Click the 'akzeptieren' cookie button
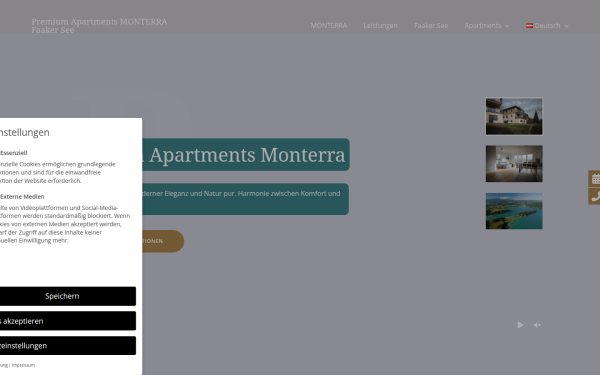Image resolution: width=600 pixels, height=375 pixels. (67, 321)
